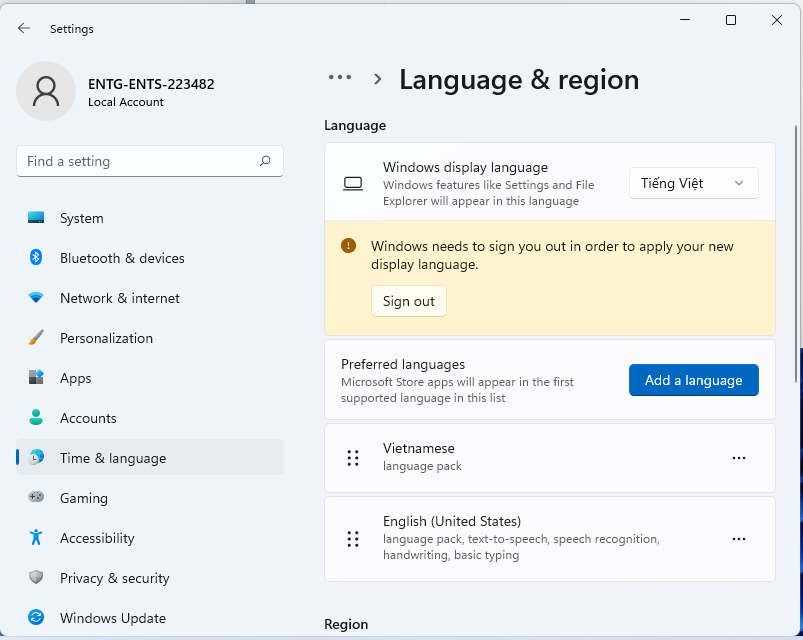Open the Apps category

tap(150, 378)
